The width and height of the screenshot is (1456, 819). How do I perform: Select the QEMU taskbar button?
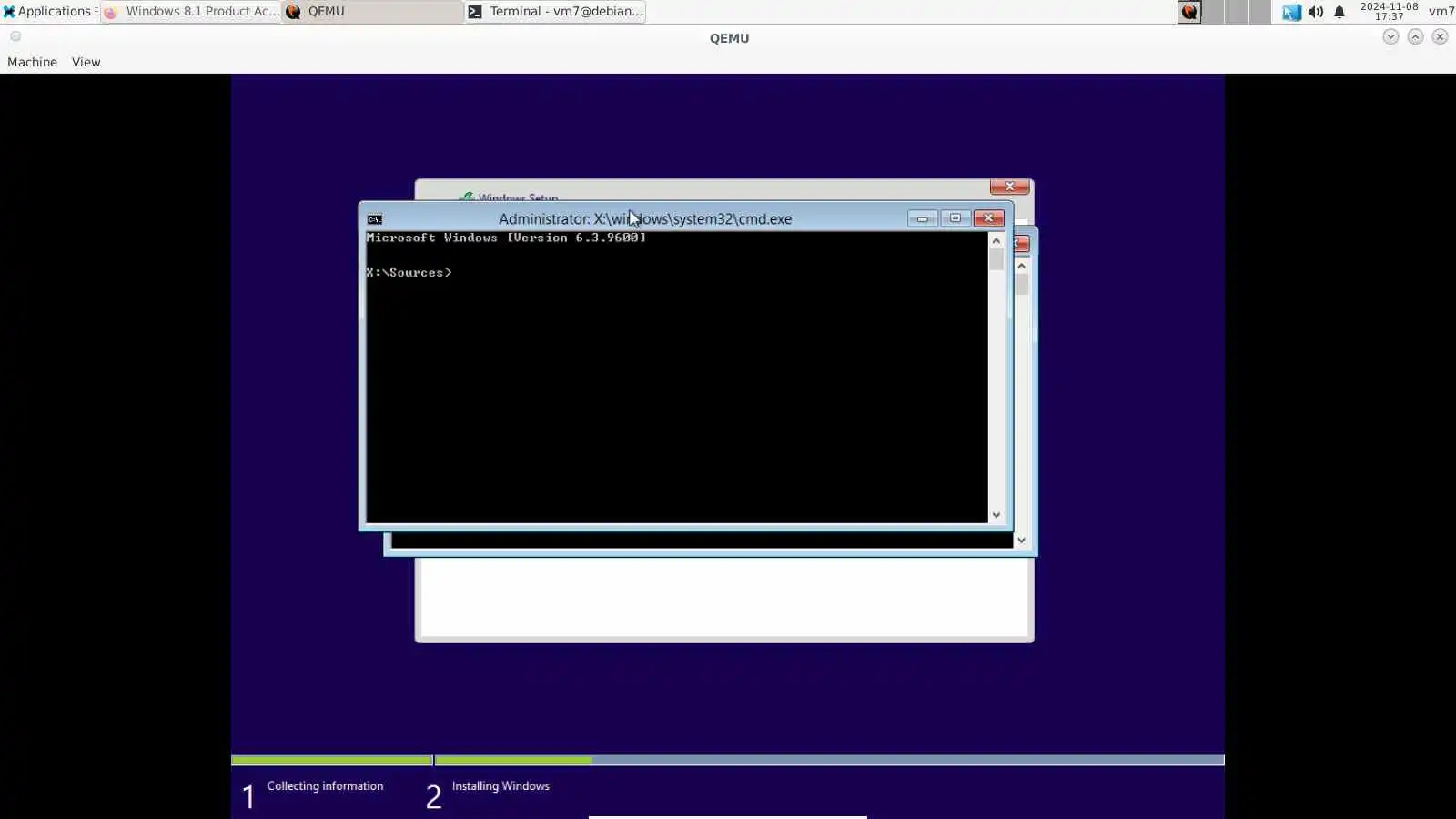(x=373, y=12)
